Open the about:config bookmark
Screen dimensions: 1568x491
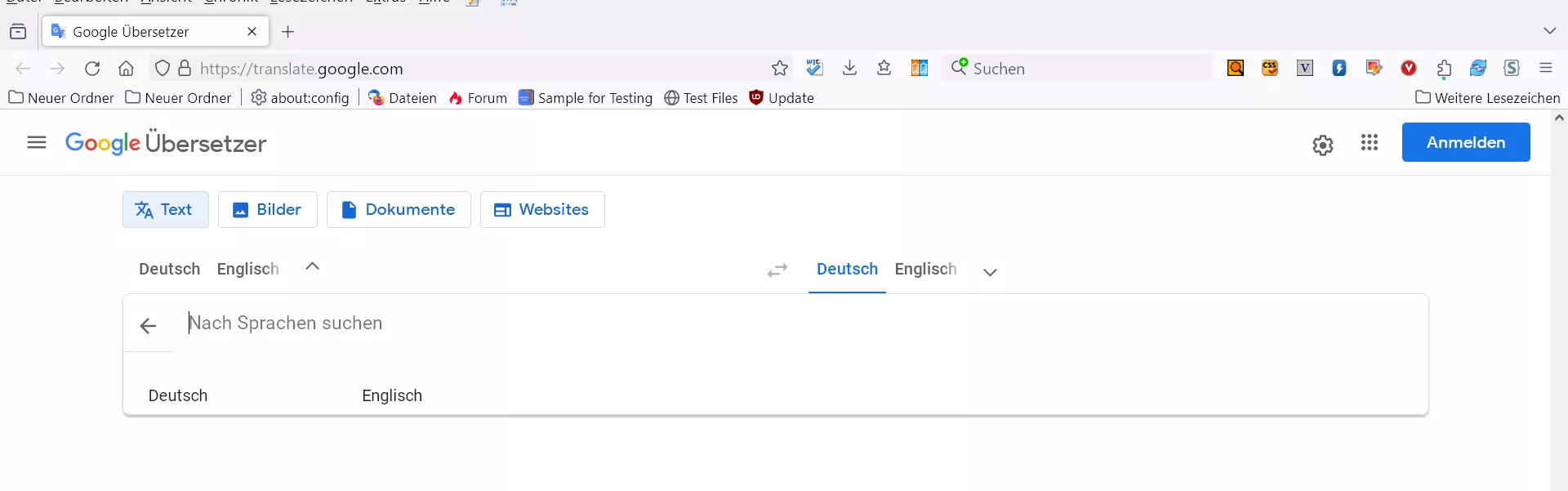pos(301,98)
